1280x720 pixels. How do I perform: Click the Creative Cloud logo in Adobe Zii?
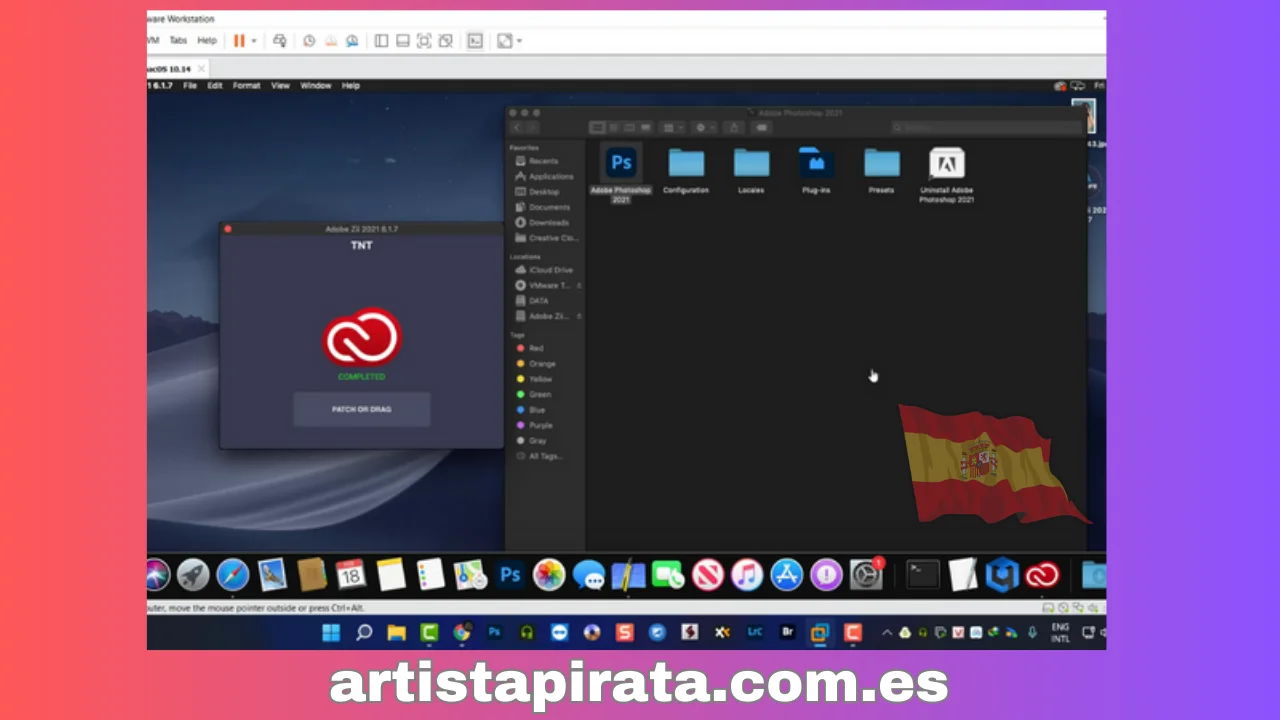(x=362, y=337)
